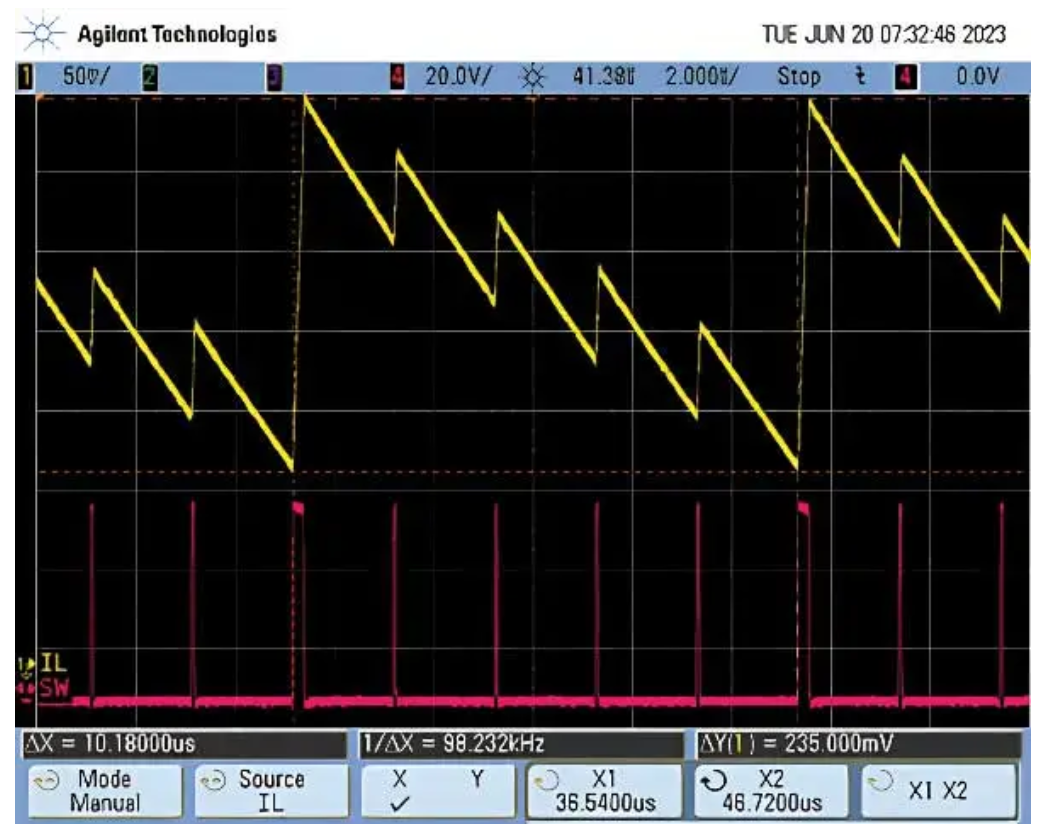Viewport: 1050px width, 836px height.
Task: Click the Mode softkey rotary icon
Action: [46, 782]
